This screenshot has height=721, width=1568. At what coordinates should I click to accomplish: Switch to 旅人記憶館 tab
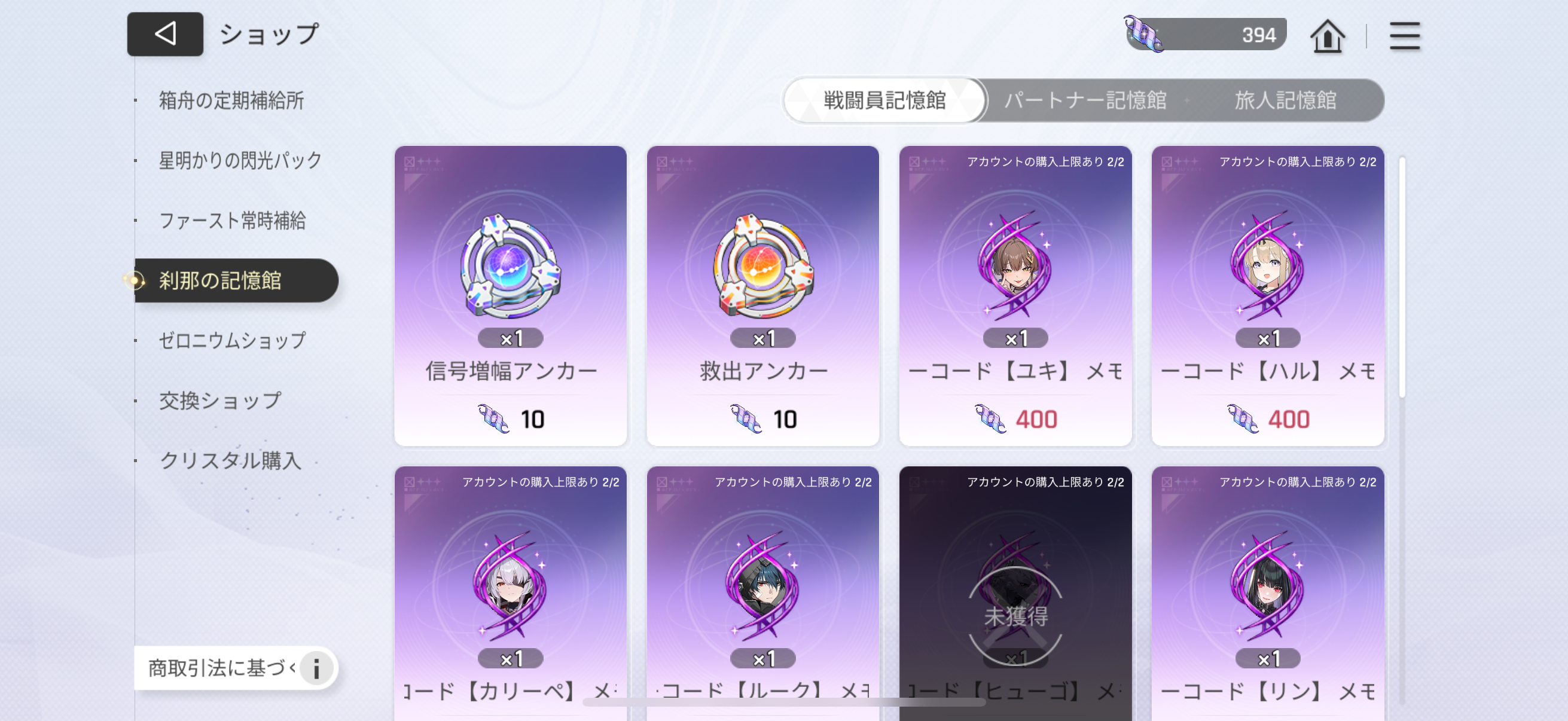pos(1285,100)
